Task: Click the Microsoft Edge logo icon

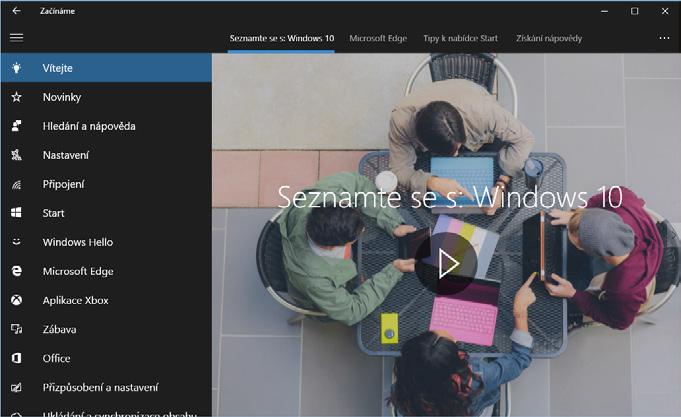Action: click(x=17, y=271)
